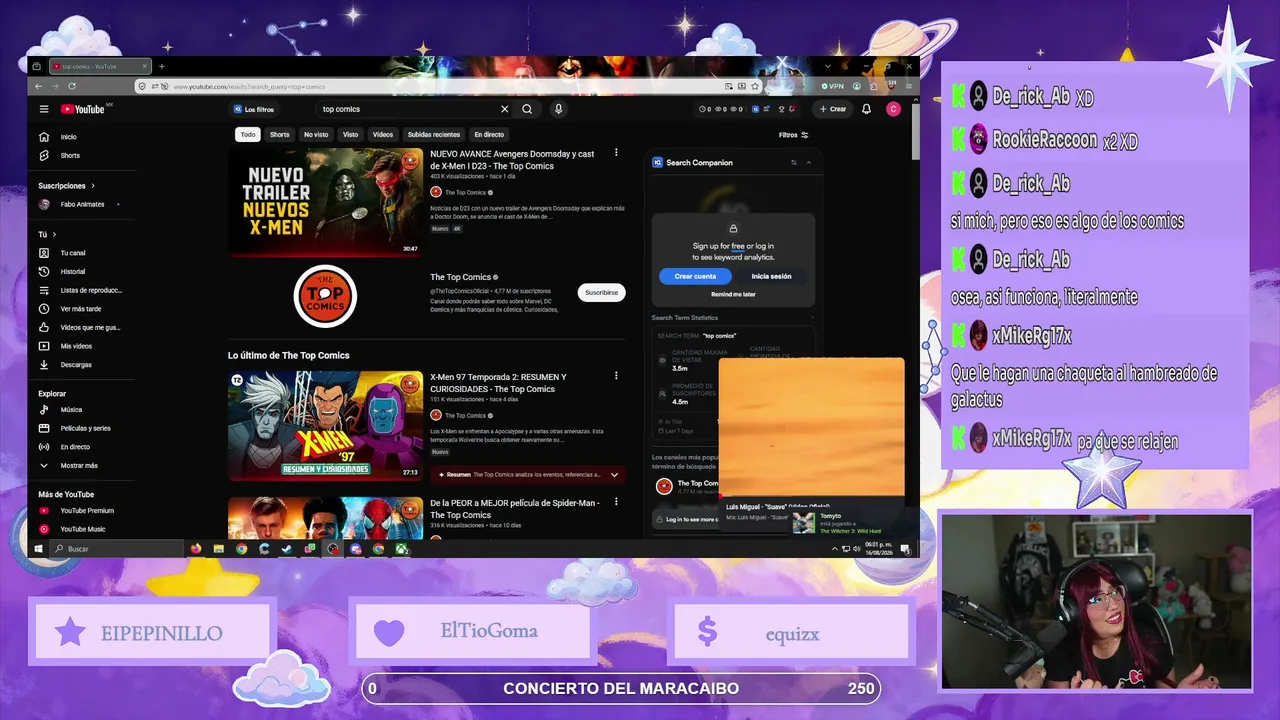Show hidden icons in the system tray

coord(835,549)
